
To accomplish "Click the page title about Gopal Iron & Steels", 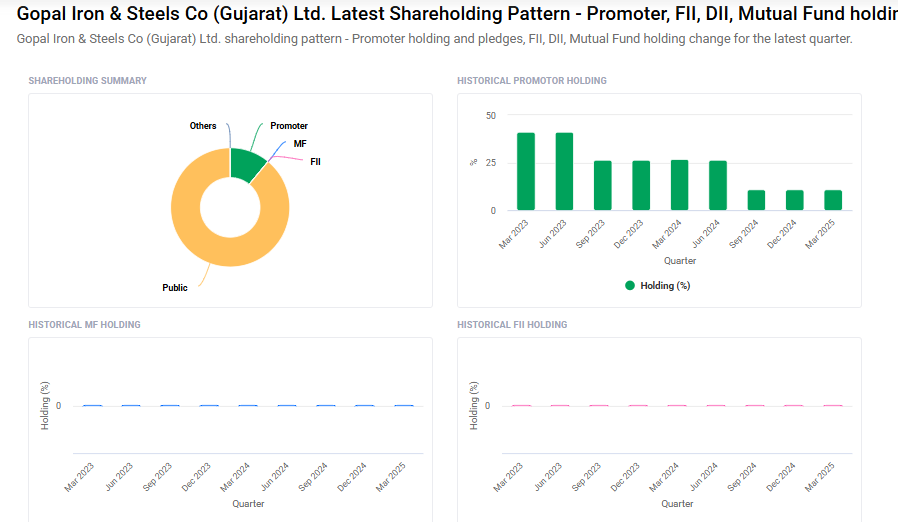I will [x=457, y=13].
